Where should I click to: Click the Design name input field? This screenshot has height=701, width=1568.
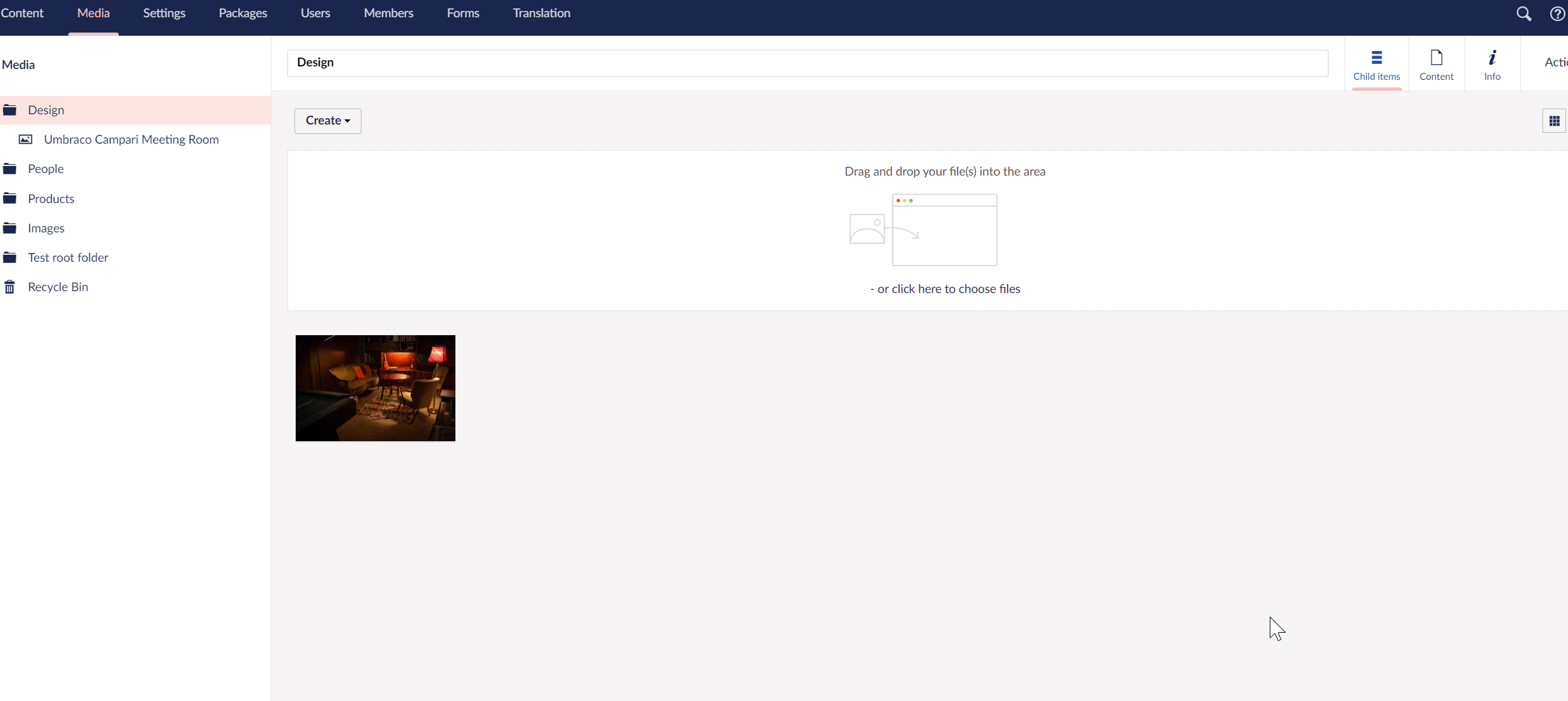(807, 63)
